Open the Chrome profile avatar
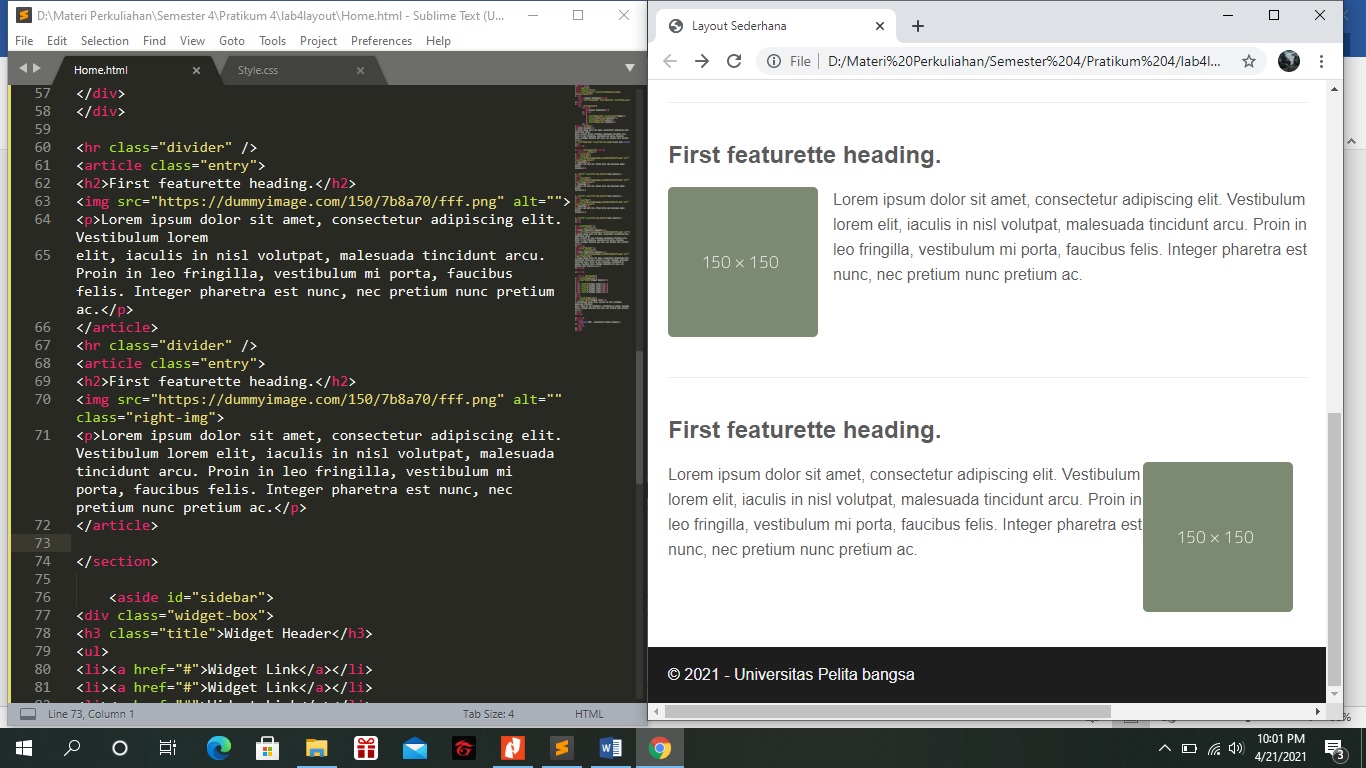Image resolution: width=1366 pixels, height=768 pixels. [x=1288, y=60]
